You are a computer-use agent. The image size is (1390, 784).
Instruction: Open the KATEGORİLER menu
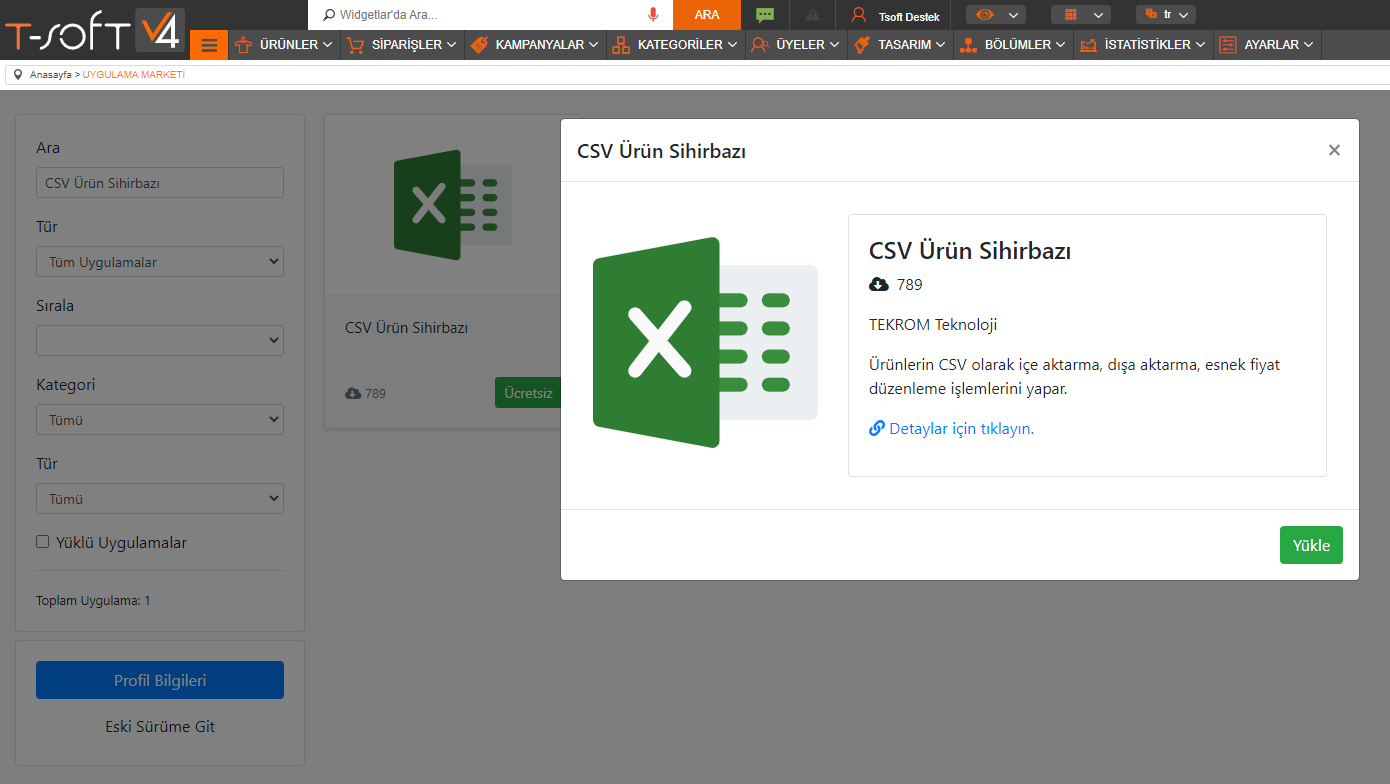675,45
